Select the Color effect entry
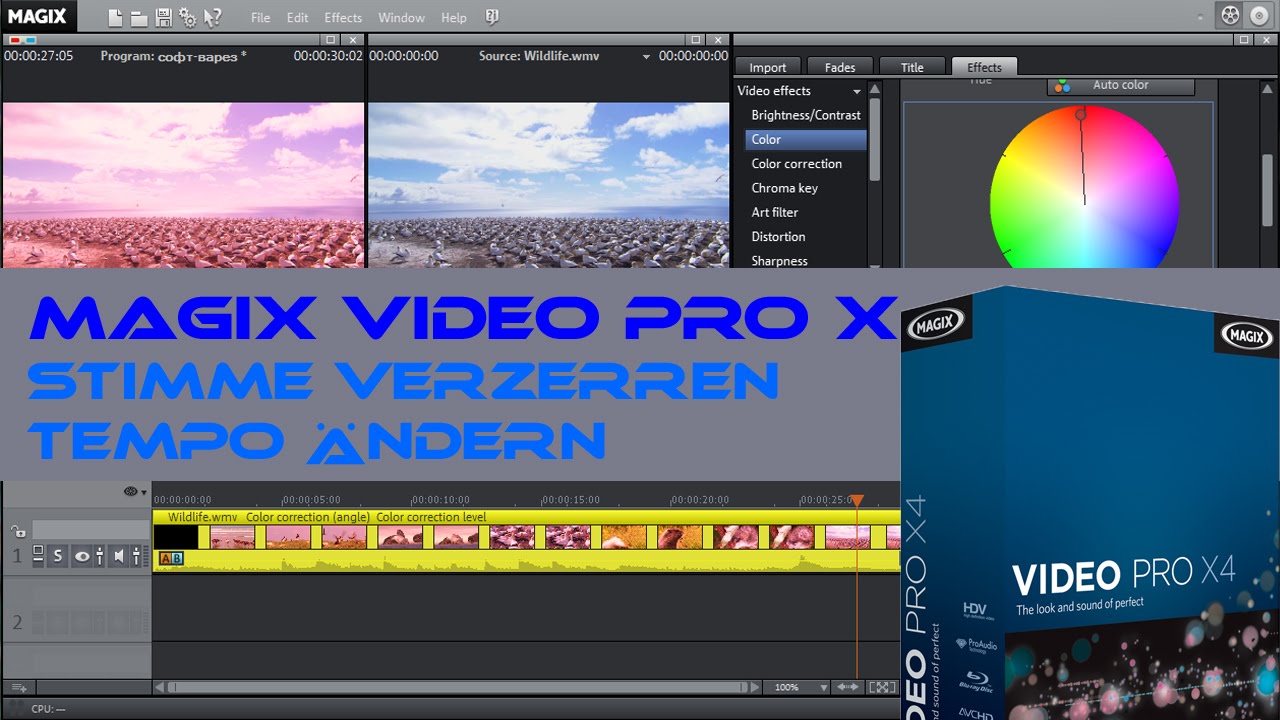This screenshot has width=1280, height=720. [806, 140]
